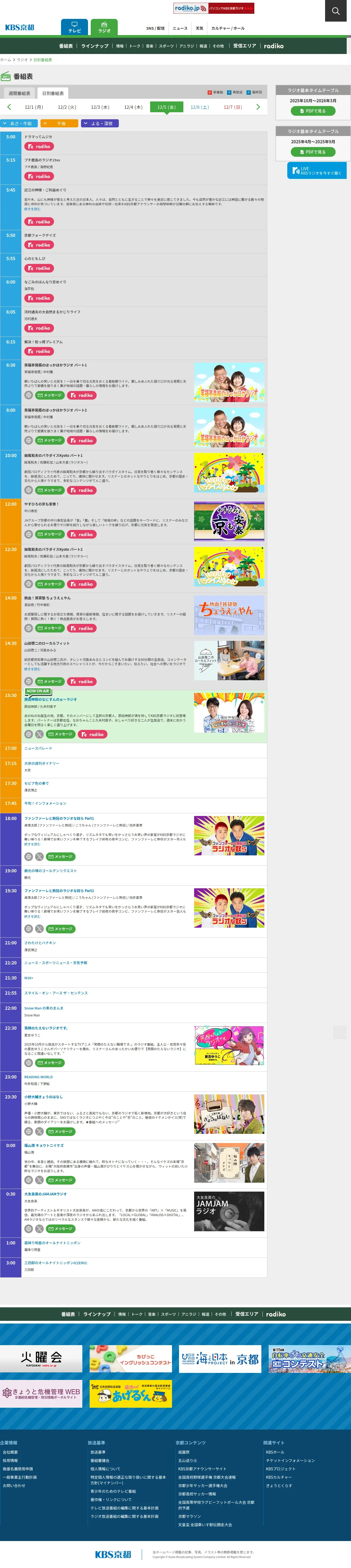This screenshot has width=351, height=1568.
Task: Open セピア色の奏で program link
Action: 36,783
